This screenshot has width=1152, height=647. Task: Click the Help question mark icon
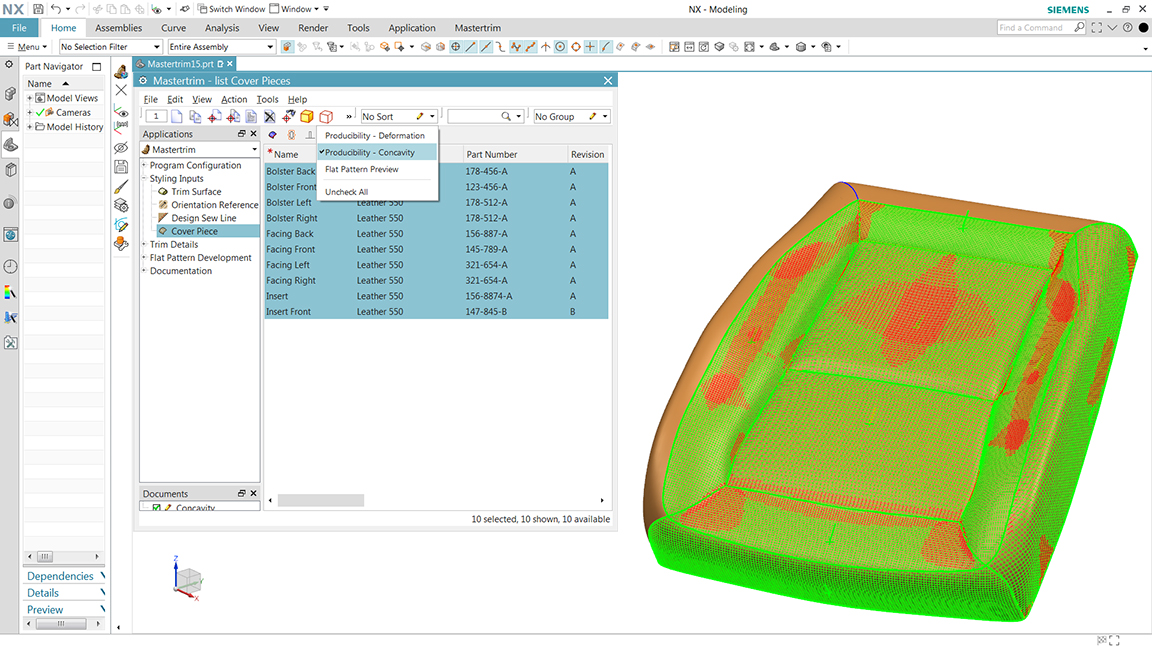[1125, 28]
